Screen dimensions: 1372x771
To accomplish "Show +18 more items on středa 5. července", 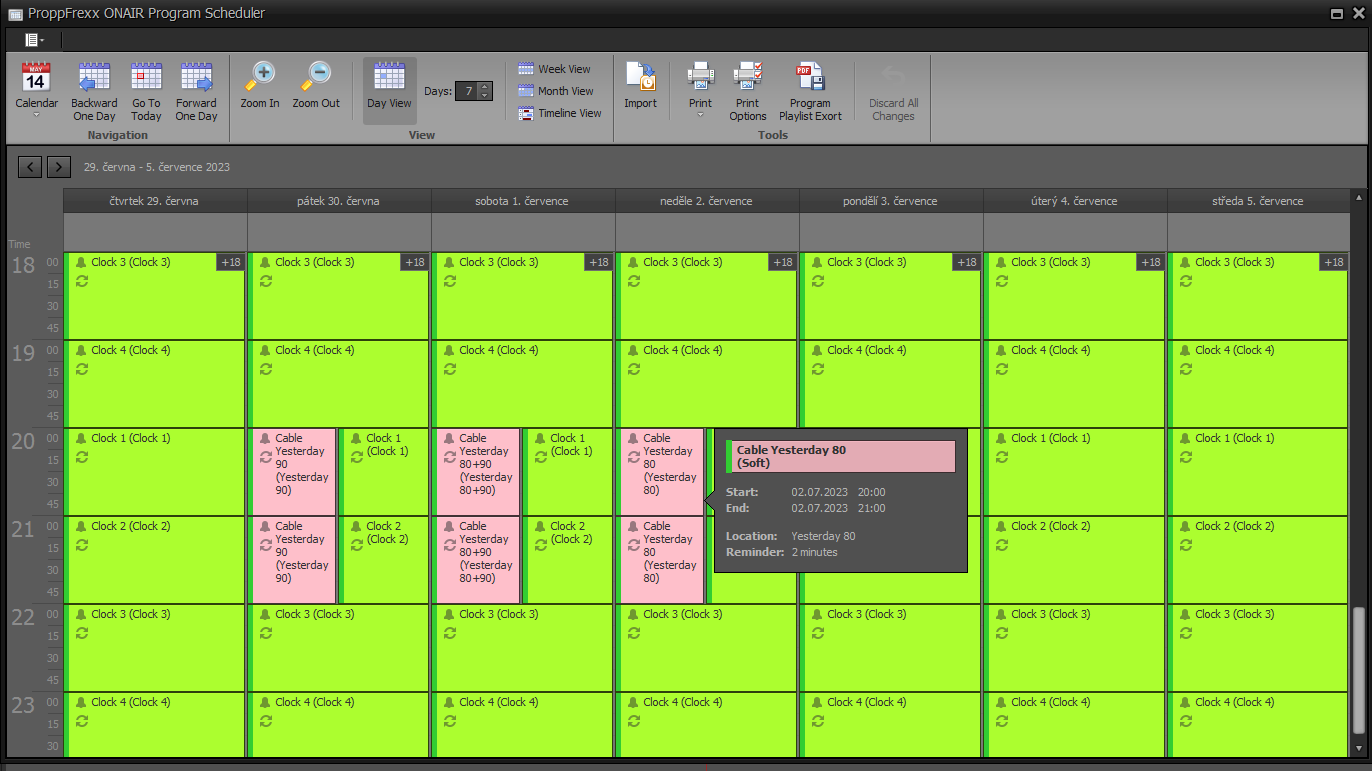I will [x=1335, y=262].
